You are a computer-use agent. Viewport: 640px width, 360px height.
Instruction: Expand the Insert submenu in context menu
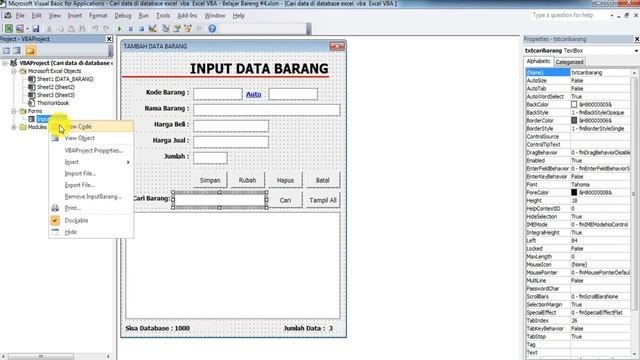[x=91, y=162]
